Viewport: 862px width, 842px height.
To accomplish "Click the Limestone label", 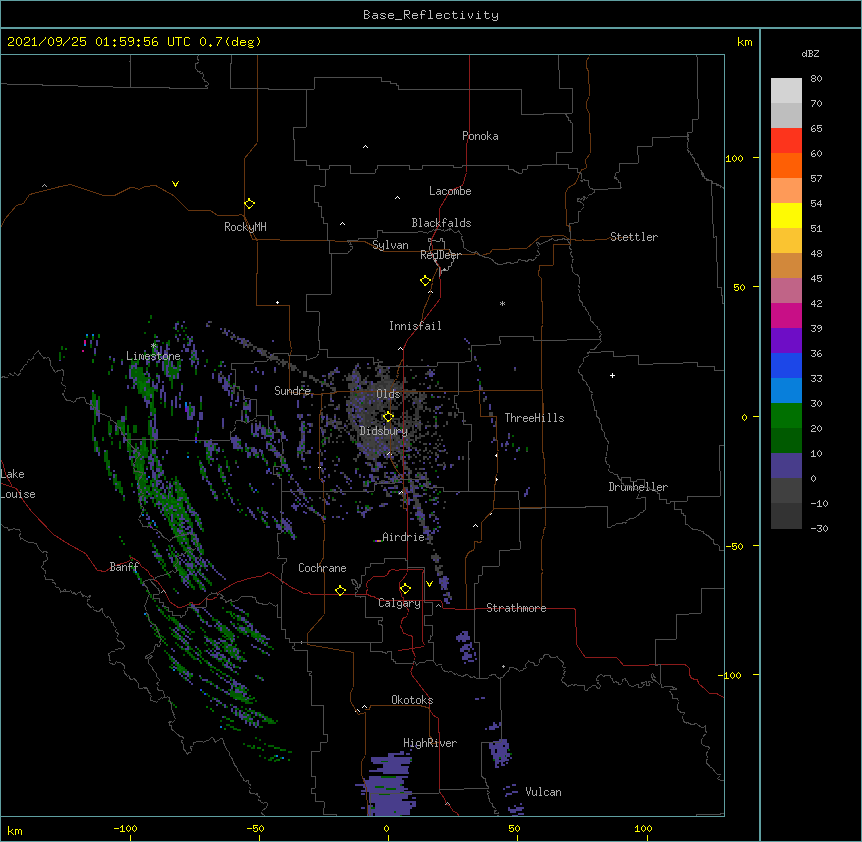I will (x=153, y=356).
